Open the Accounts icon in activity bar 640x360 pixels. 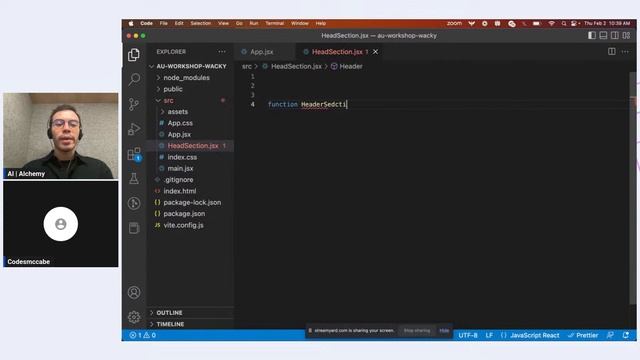coord(134,292)
